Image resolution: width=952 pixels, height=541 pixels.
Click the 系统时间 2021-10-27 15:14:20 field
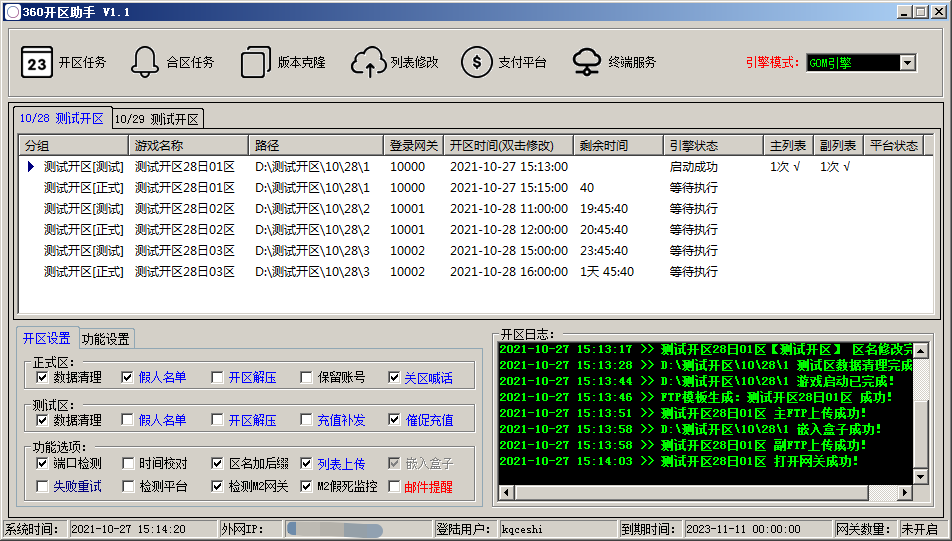[142, 529]
